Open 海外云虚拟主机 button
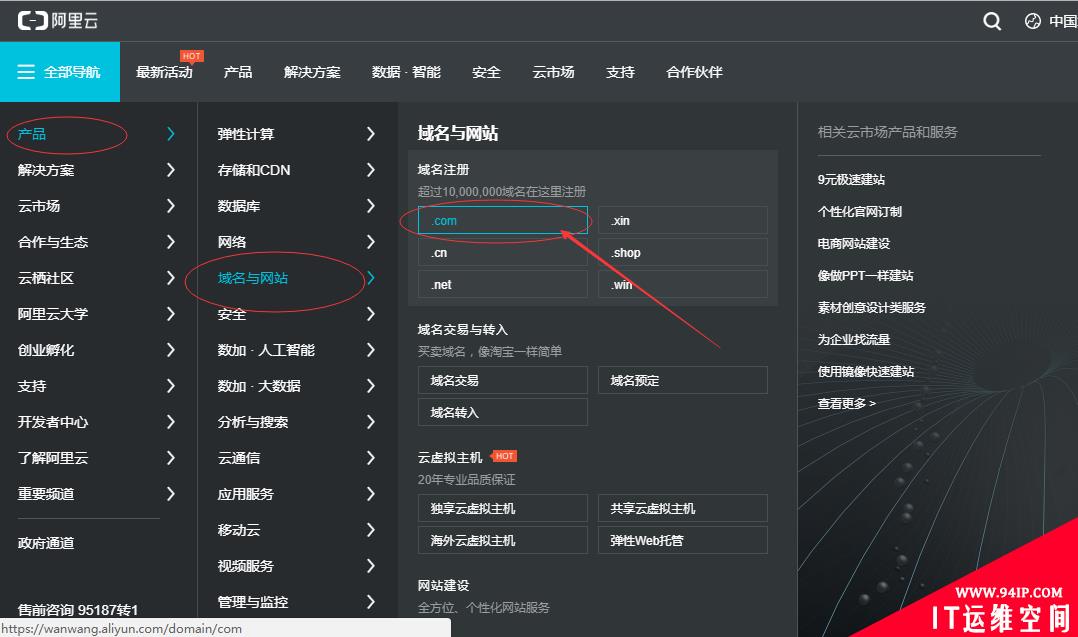Image resolution: width=1078 pixels, height=637 pixels. coord(503,540)
